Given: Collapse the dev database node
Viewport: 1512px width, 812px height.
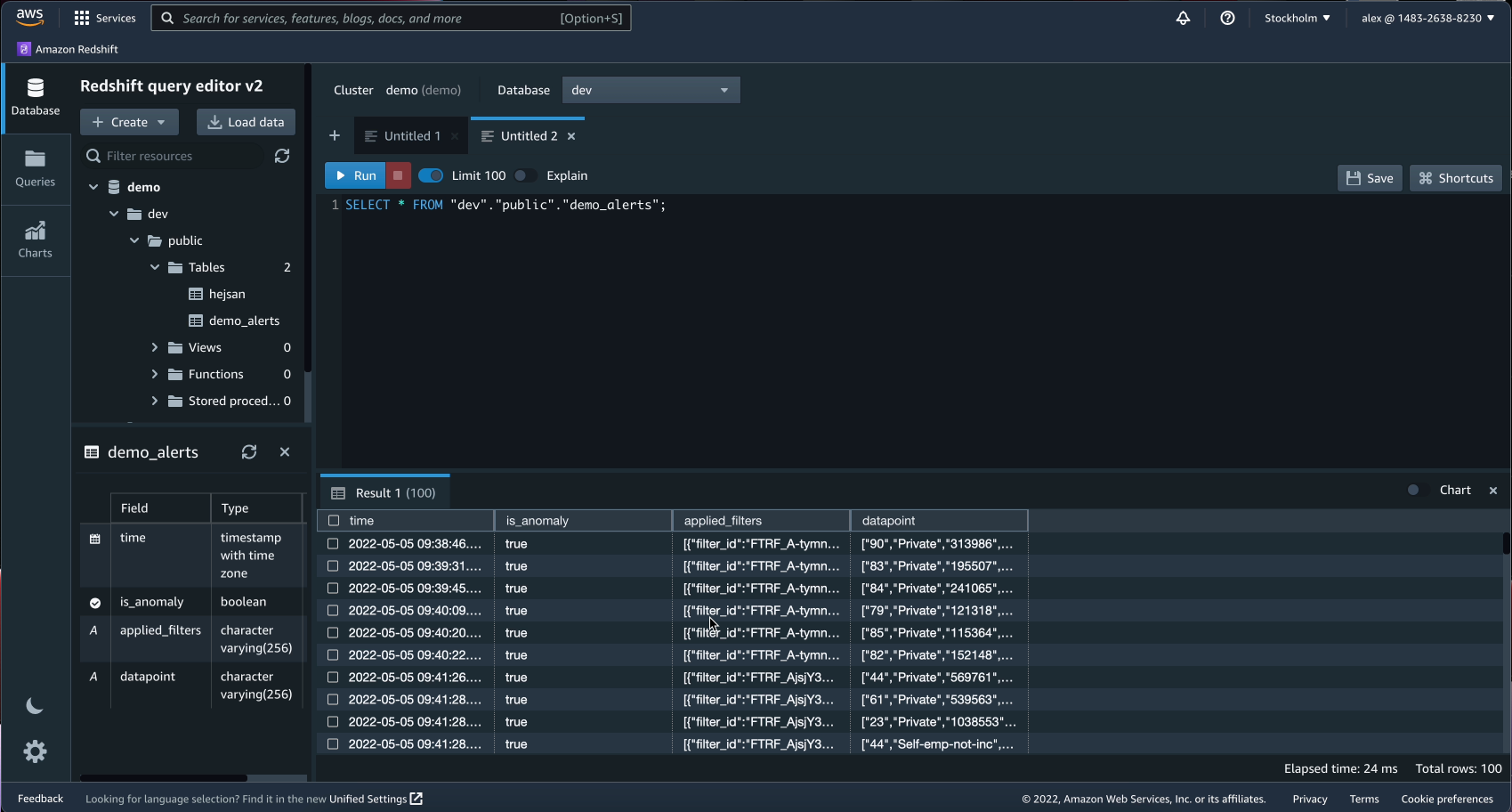Looking at the screenshot, I should point(114,214).
